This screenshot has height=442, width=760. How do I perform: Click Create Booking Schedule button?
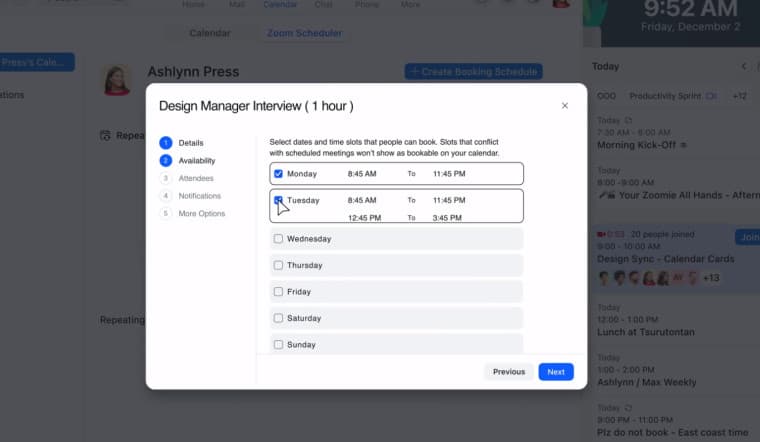[473, 71]
